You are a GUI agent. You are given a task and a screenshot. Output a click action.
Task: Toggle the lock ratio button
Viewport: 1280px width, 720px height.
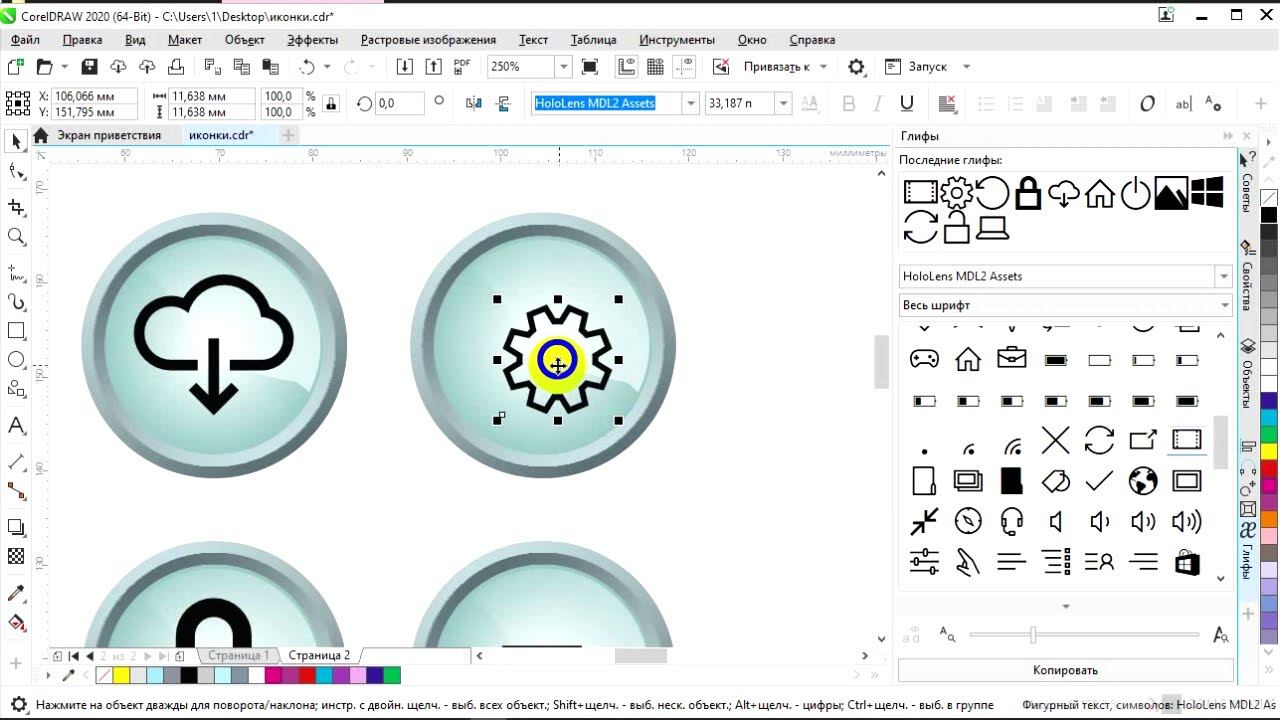[x=331, y=104]
